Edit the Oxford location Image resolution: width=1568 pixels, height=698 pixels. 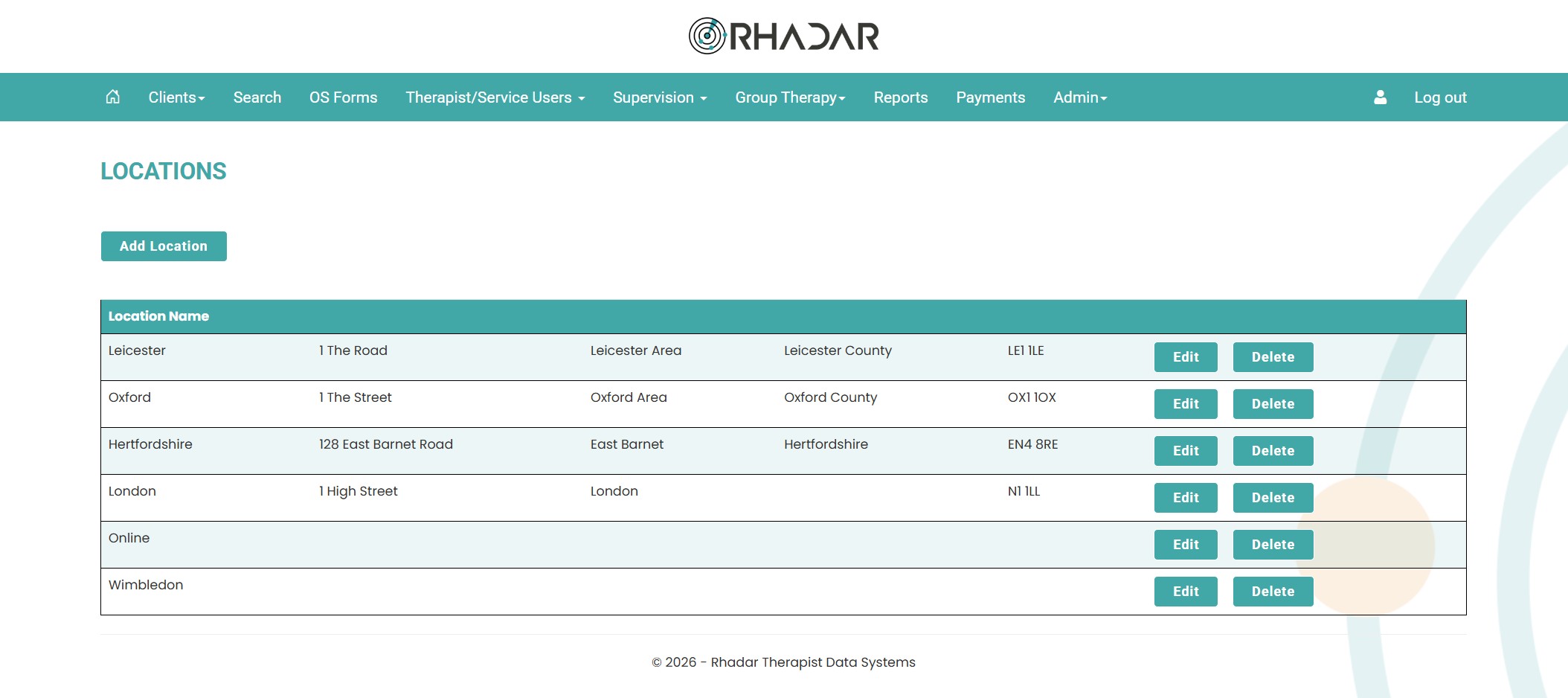(x=1186, y=404)
